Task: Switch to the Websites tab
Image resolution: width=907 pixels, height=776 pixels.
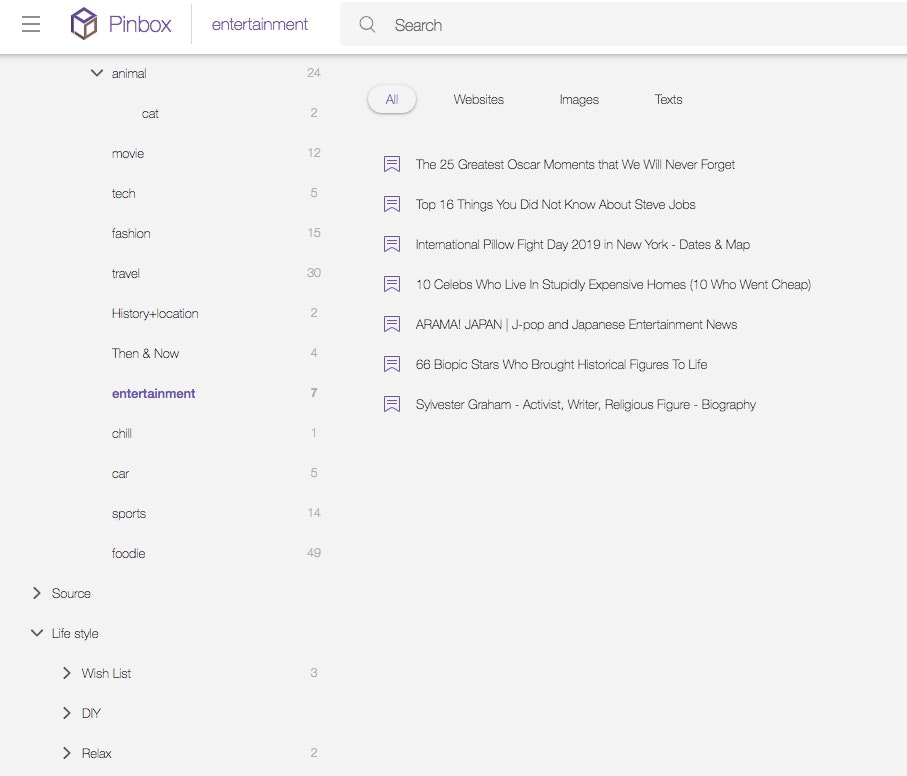Action: [478, 99]
